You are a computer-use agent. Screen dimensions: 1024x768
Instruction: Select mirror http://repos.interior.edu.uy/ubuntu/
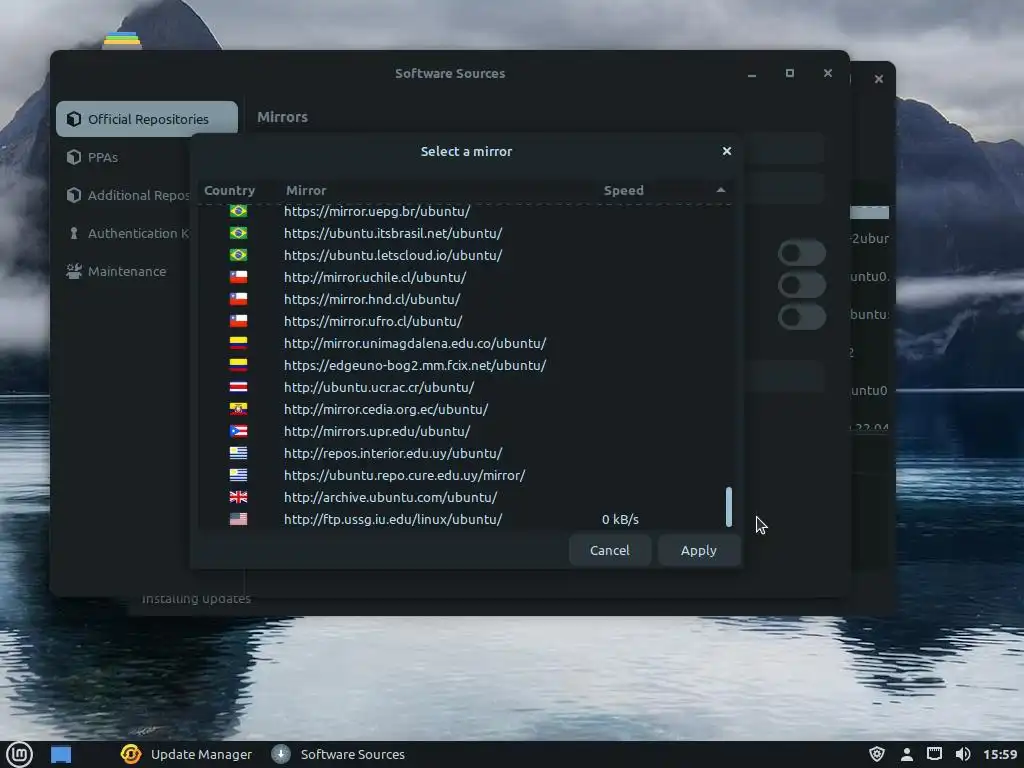393,453
